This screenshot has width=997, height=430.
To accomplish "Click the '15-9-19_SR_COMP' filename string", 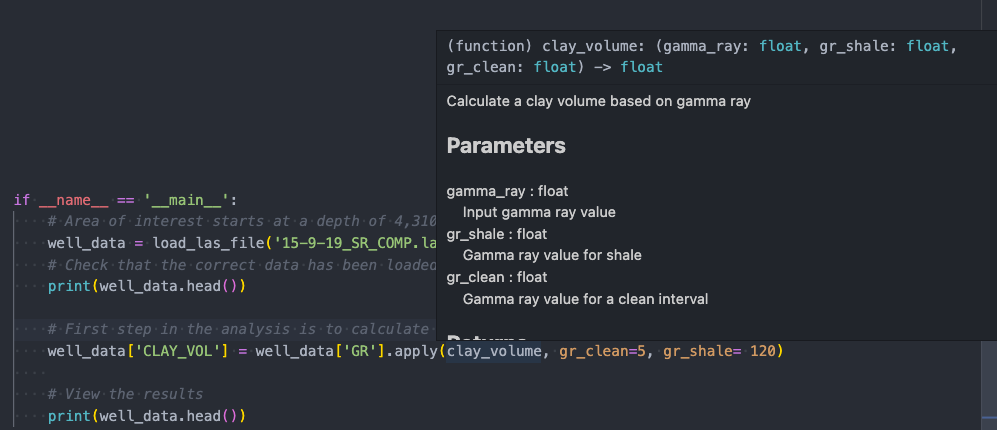I will 370,243.
